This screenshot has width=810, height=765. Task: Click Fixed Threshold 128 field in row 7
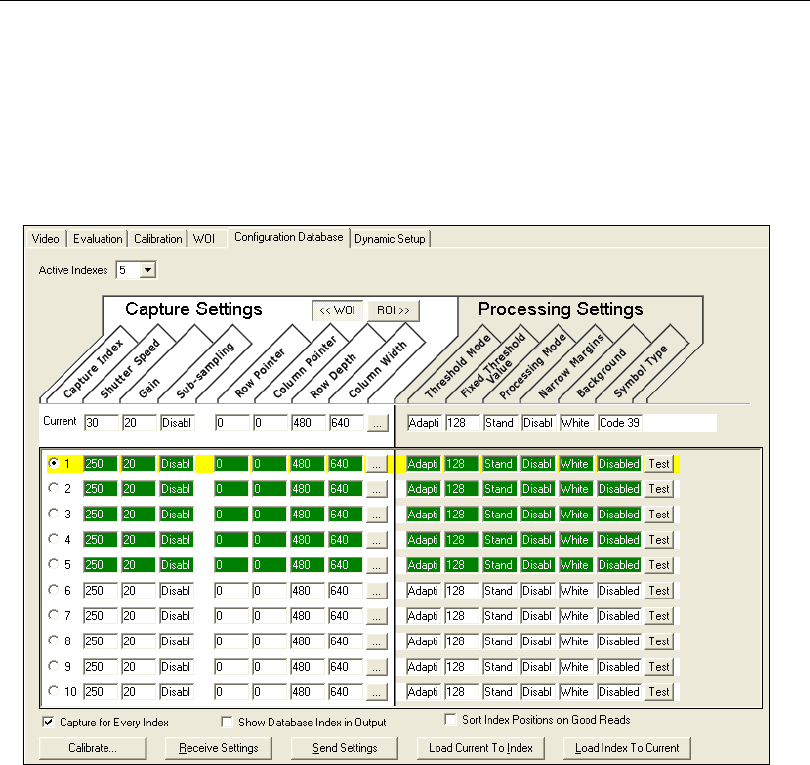click(x=461, y=616)
